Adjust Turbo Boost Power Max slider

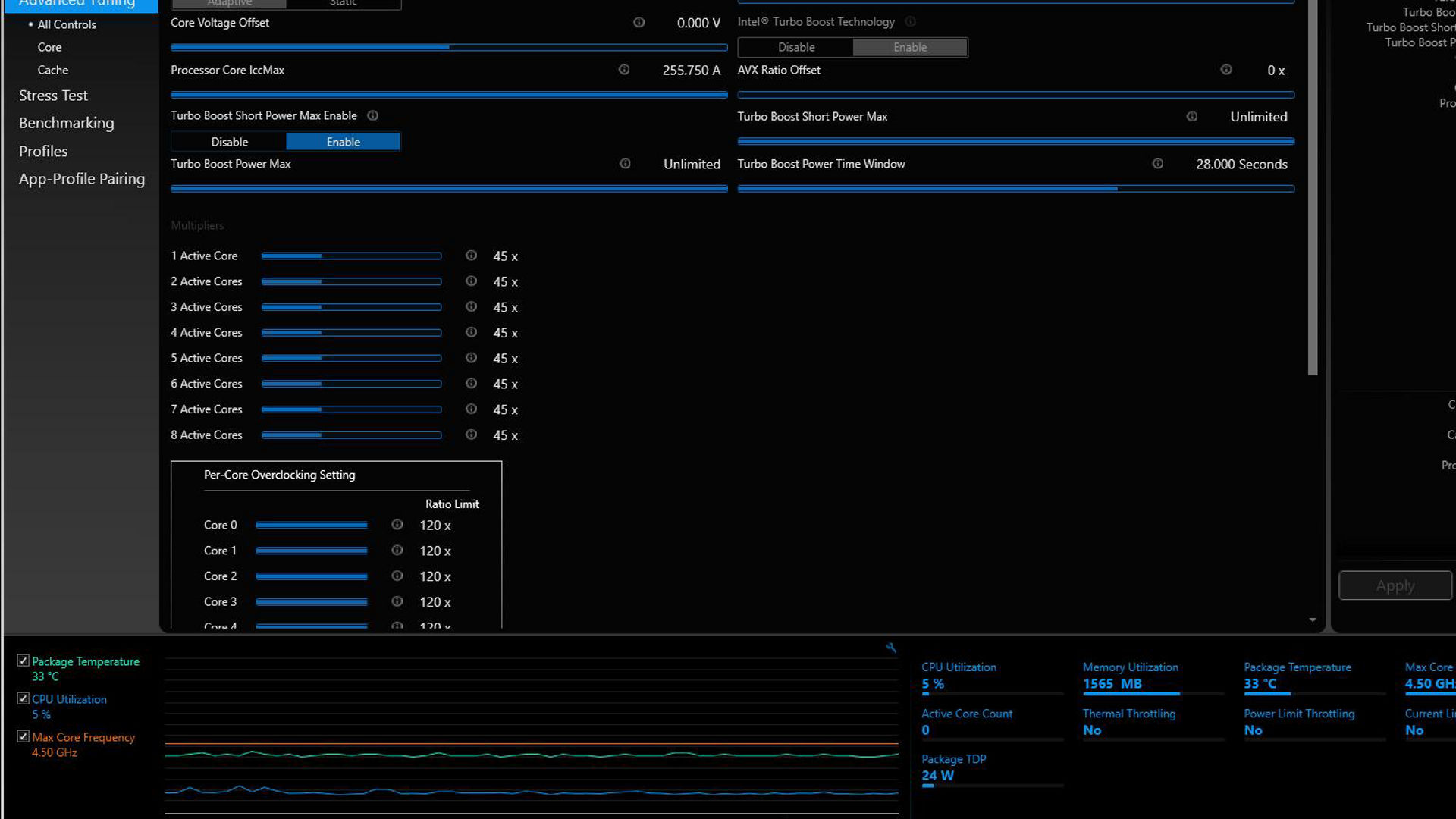449,189
